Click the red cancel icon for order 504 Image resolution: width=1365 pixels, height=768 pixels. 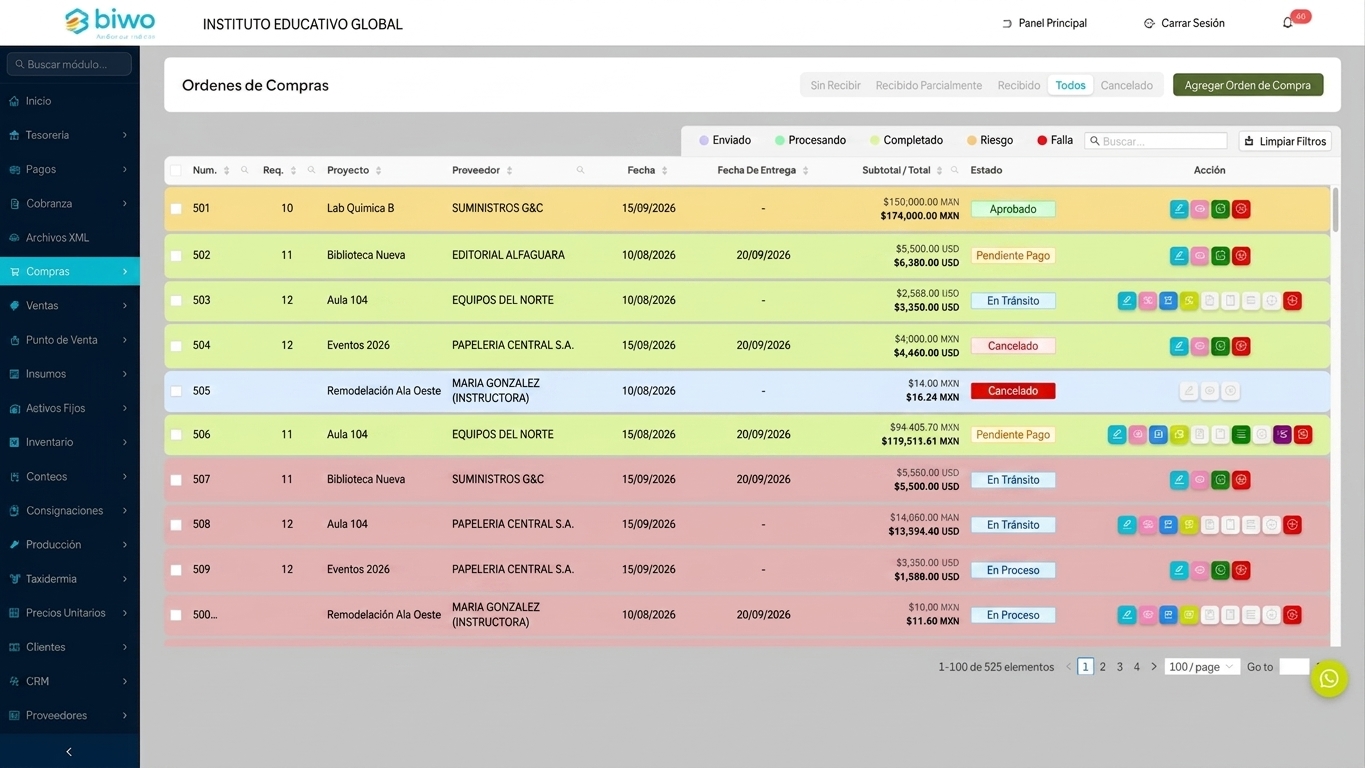pyautogui.click(x=1241, y=346)
